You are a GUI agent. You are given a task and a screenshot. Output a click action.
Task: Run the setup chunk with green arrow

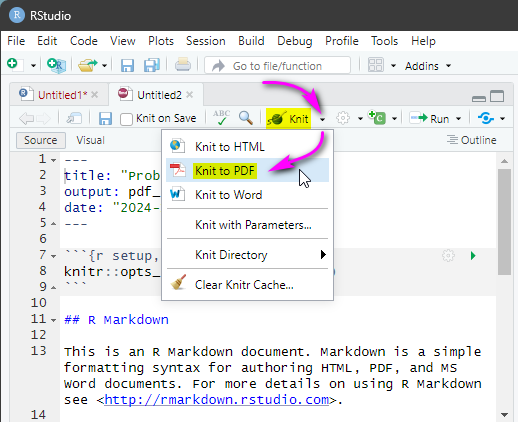click(x=473, y=256)
